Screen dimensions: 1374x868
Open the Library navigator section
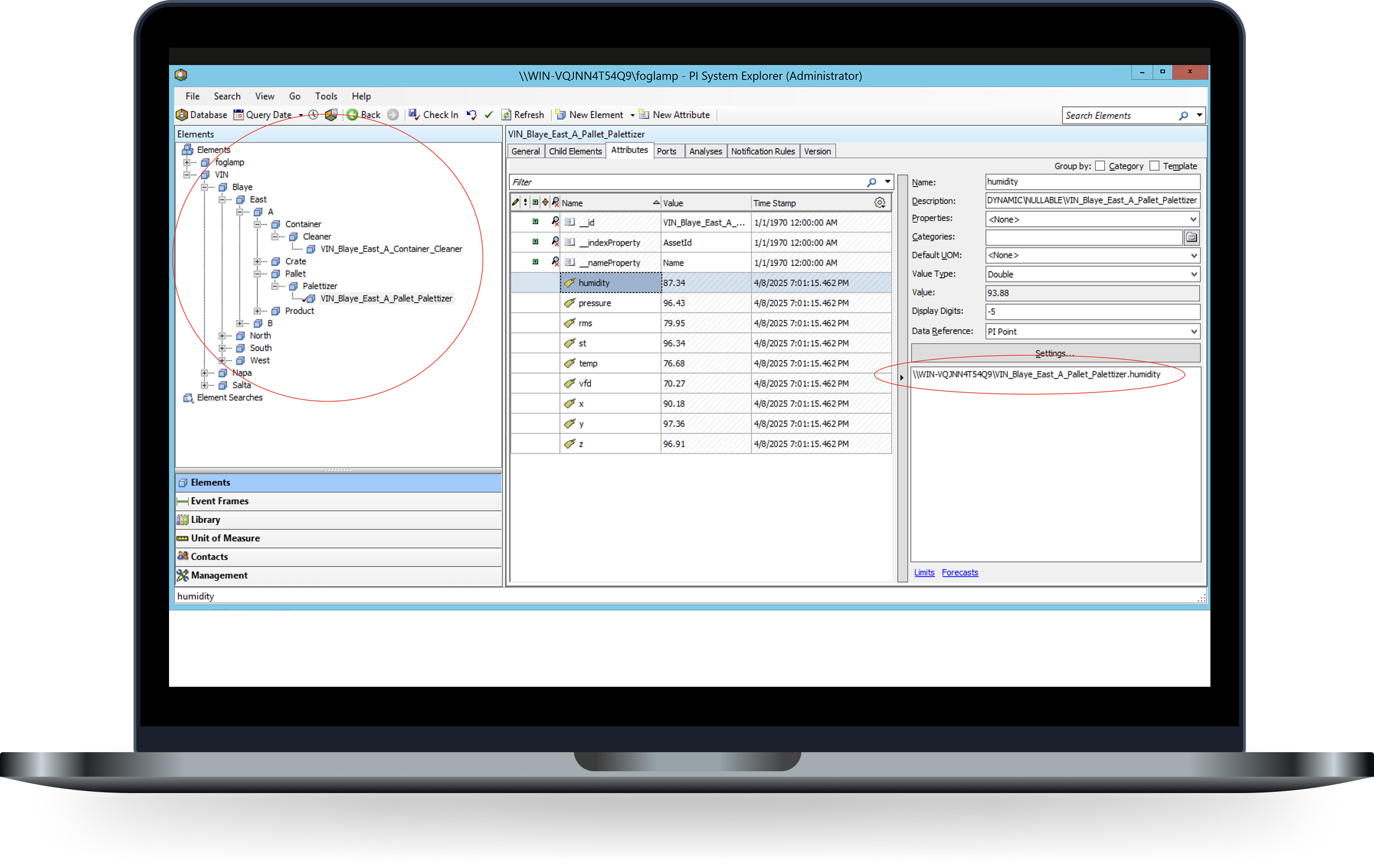pyautogui.click(x=339, y=520)
